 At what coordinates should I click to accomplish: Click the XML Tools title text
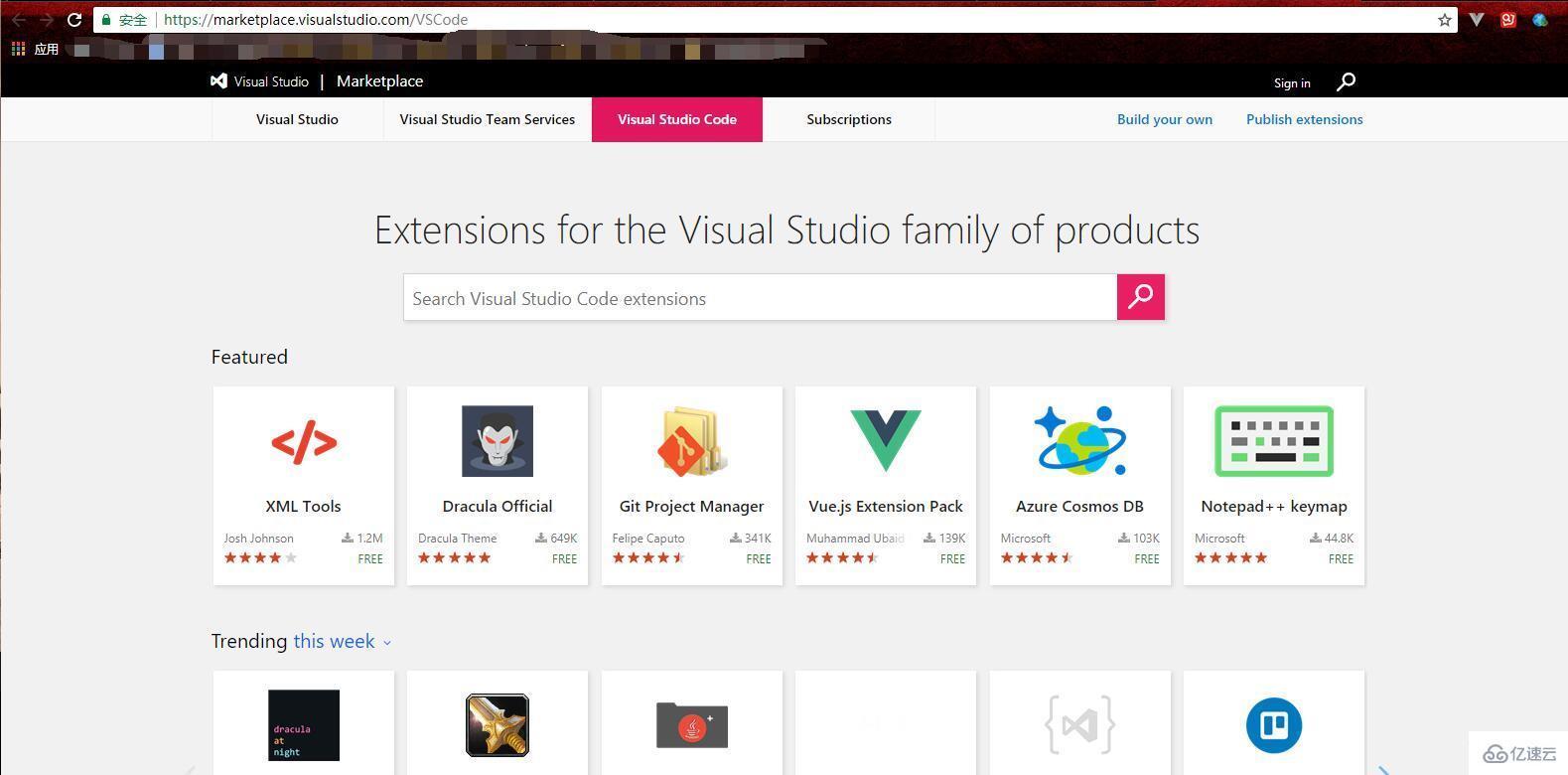click(304, 507)
